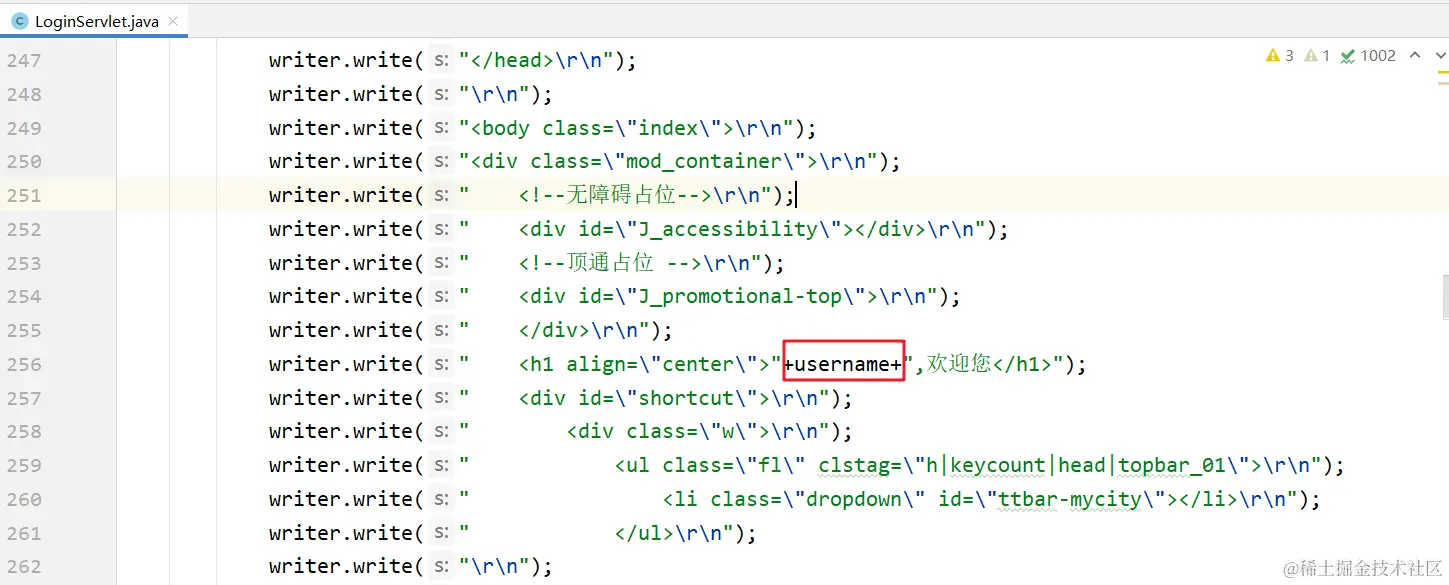Jump to the yellow warning stripe mark
This screenshot has width=1449, height=585.
pos(1445,73)
